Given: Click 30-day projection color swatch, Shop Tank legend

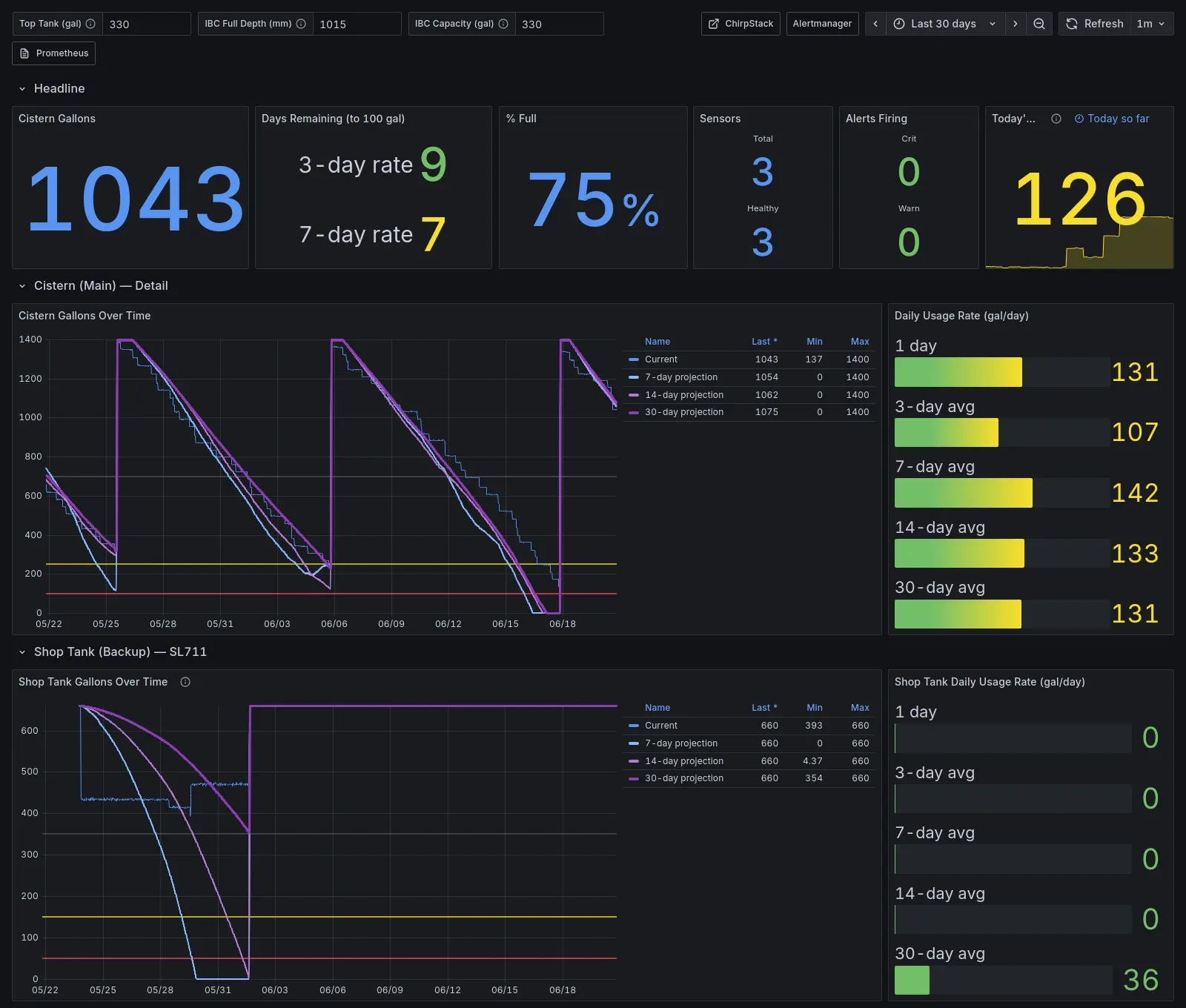Looking at the screenshot, I should coord(634,778).
